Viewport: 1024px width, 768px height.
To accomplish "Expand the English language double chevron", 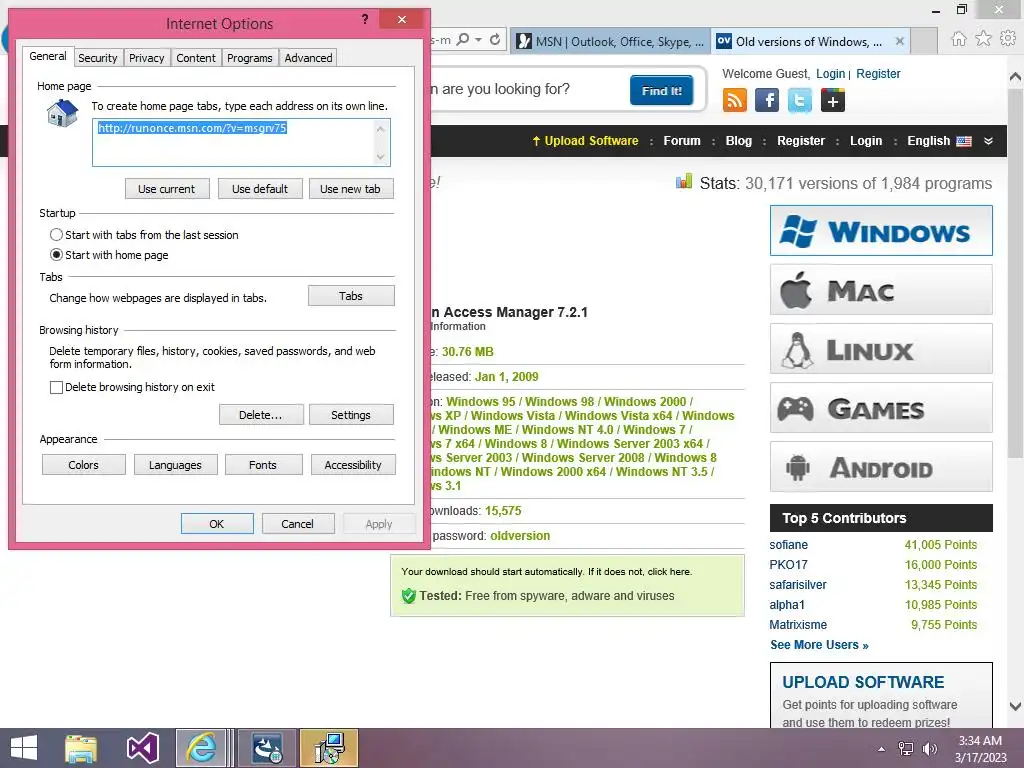I will 988,141.
